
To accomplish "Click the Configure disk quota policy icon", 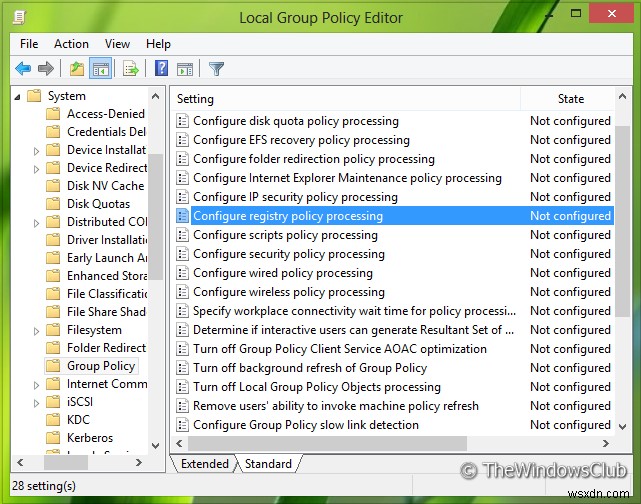I will 182,121.
